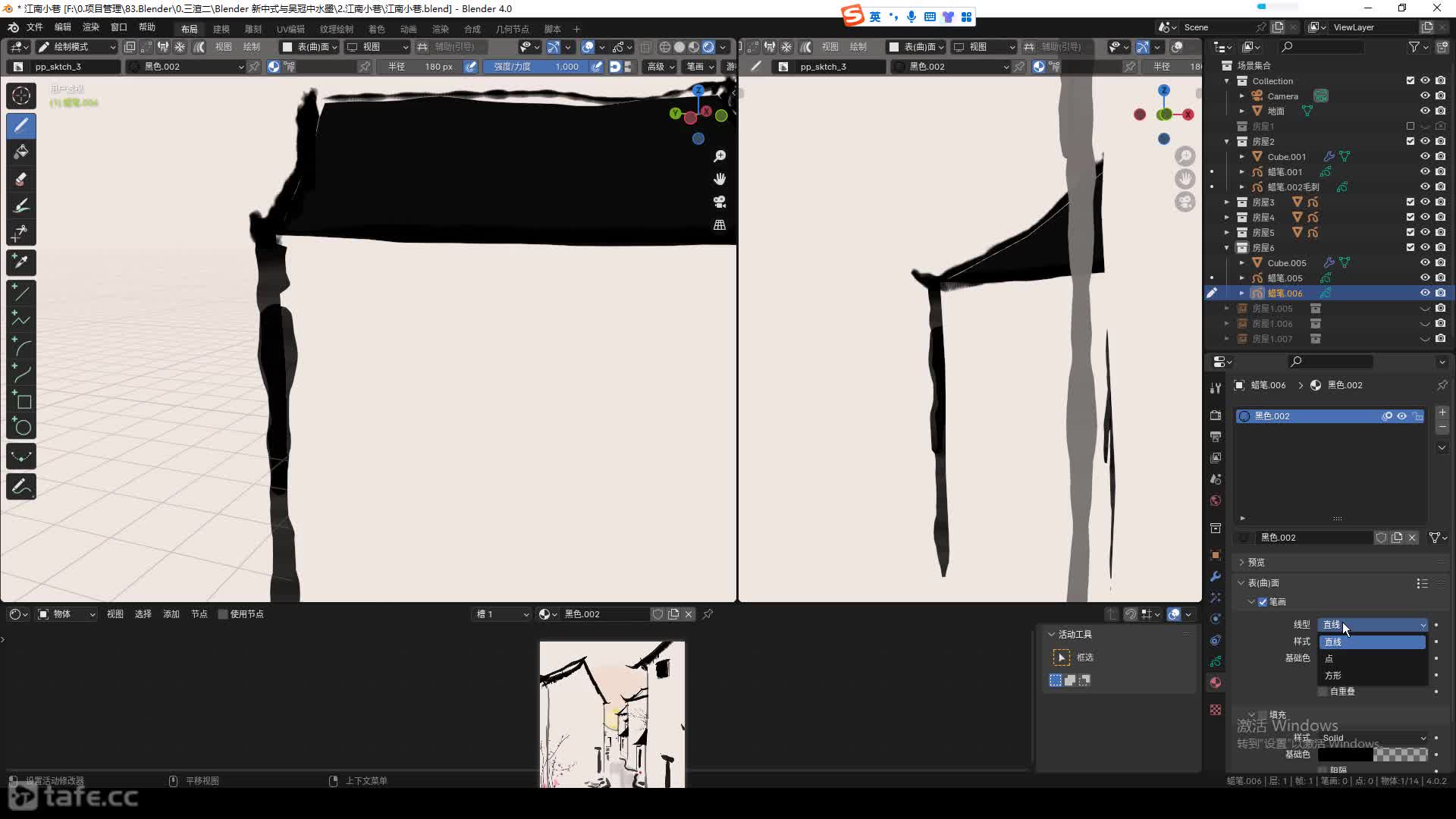Hide 房屋3 collection via eye icon

click(1425, 202)
